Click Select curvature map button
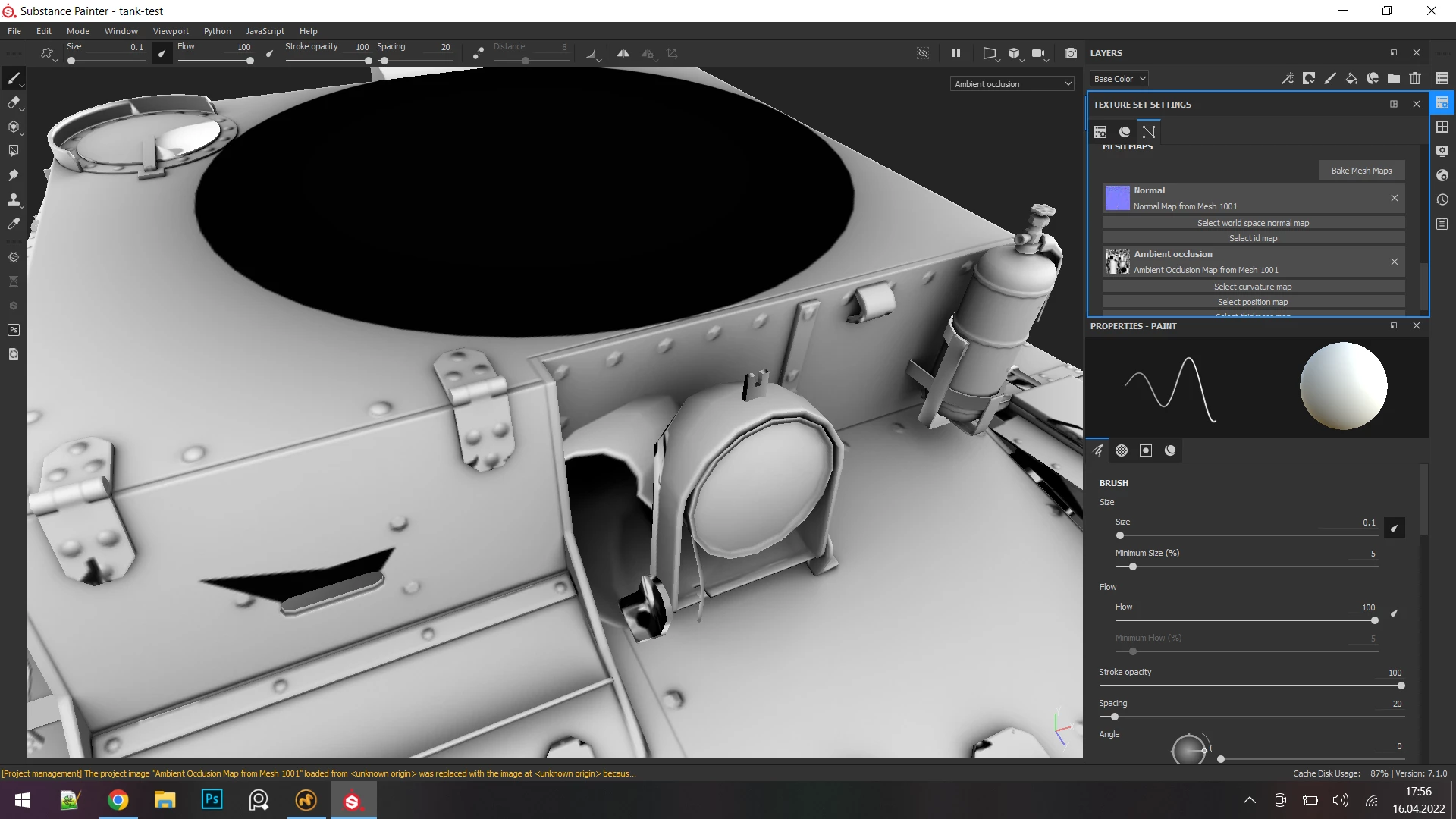This screenshot has height=819, width=1456. tap(1253, 287)
